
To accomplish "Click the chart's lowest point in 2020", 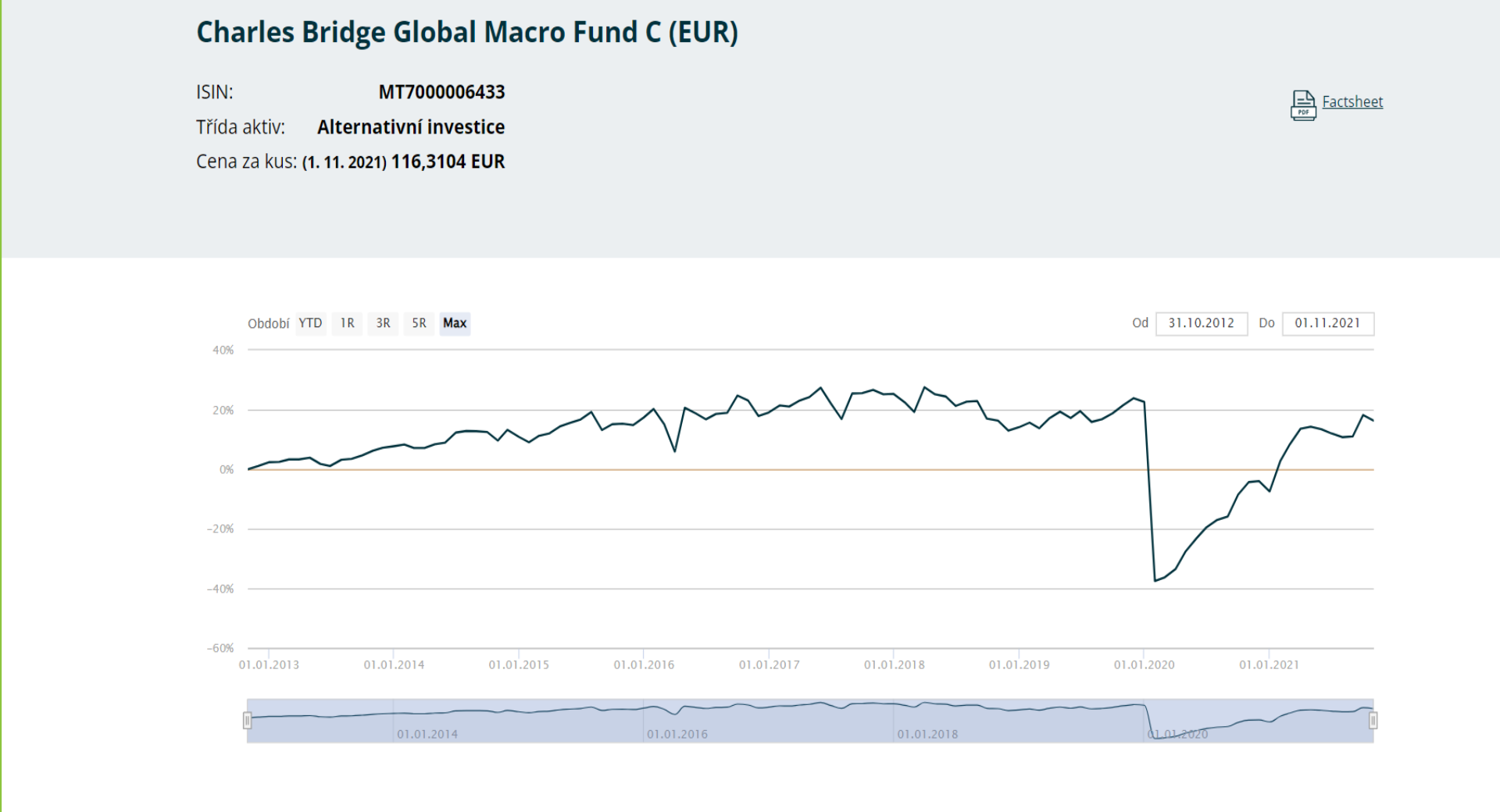I will tap(1155, 580).
